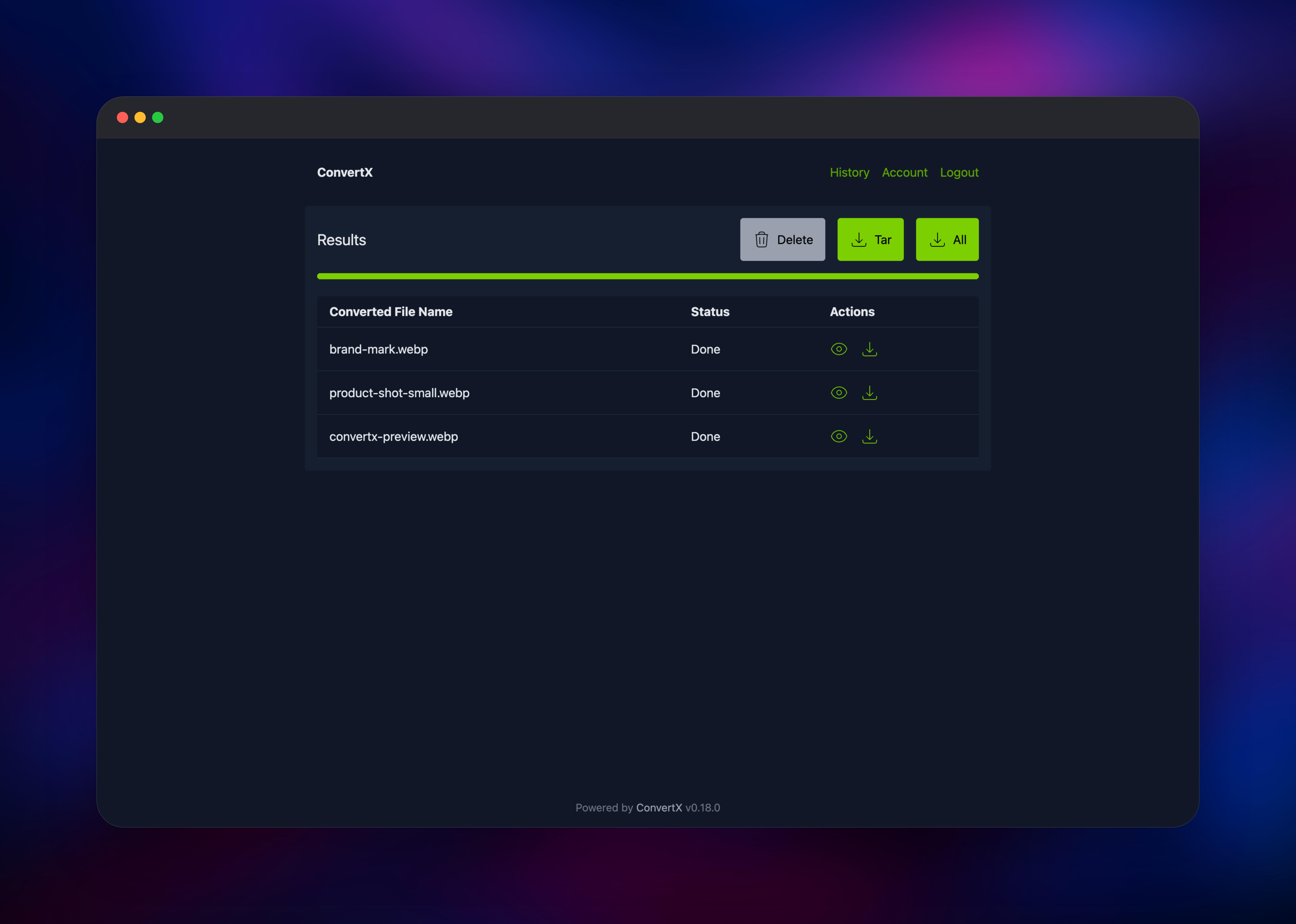Download All converted files
Viewport: 1296px width, 924px height.
click(947, 239)
